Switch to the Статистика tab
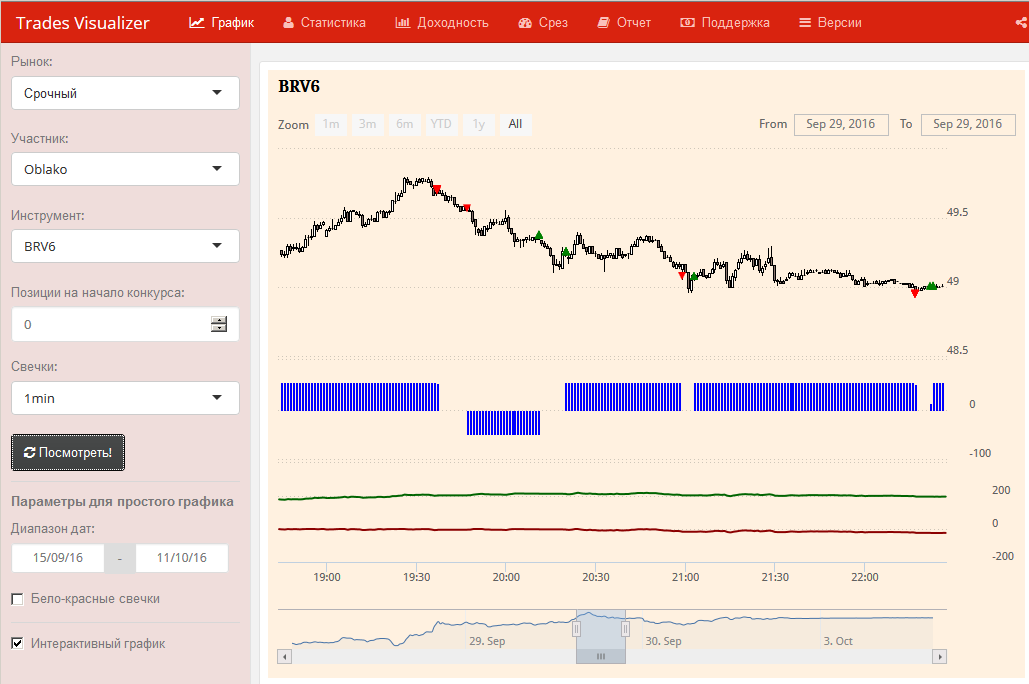Screen dimensions: 1029x684 tap(324, 23)
